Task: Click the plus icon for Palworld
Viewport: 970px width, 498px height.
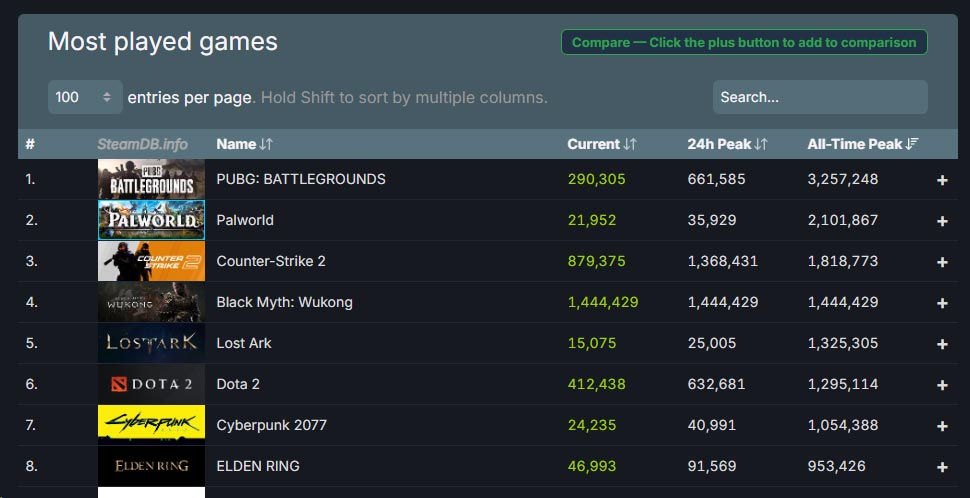Action: pos(942,221)
